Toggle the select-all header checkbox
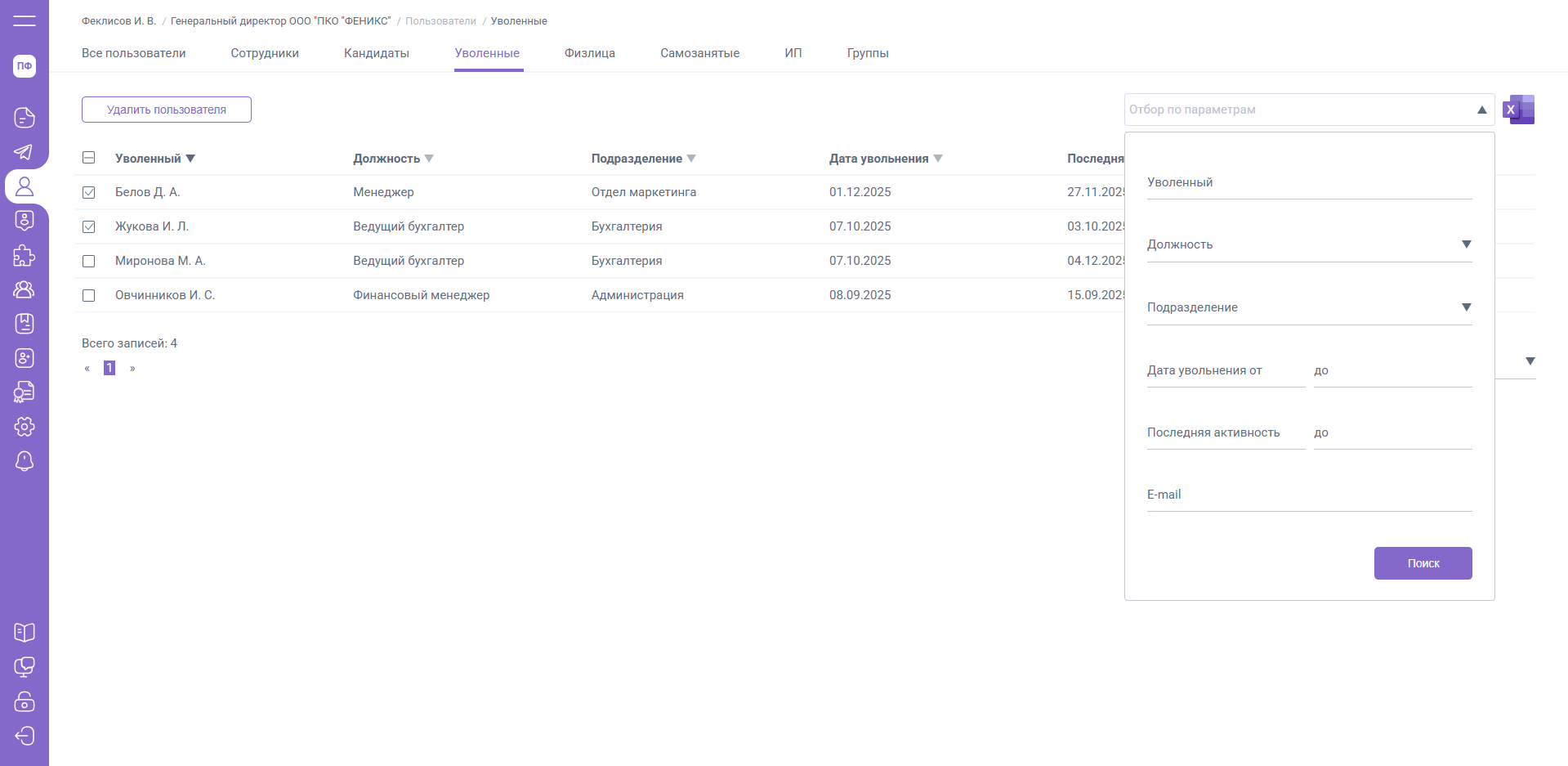Screen dimensions: 1568x766 [x=89, y=158]
